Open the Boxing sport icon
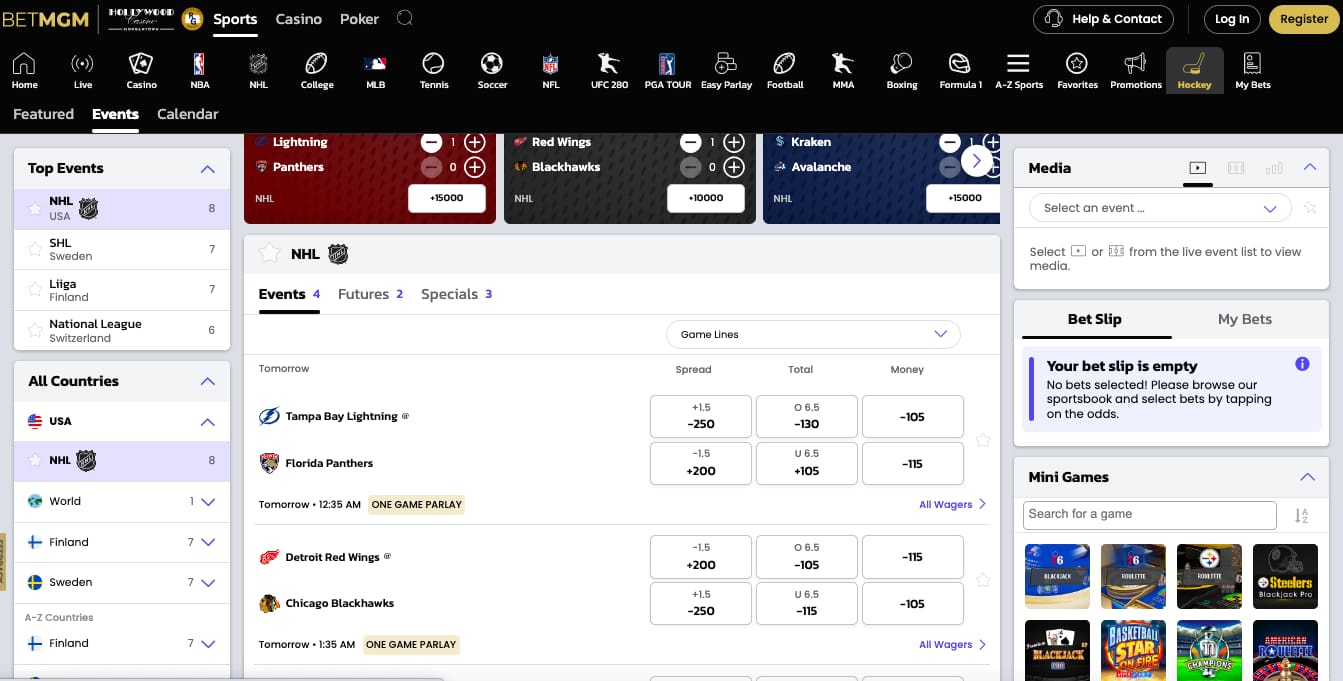The image size is (1343, 681). click(x=902, y=70)
